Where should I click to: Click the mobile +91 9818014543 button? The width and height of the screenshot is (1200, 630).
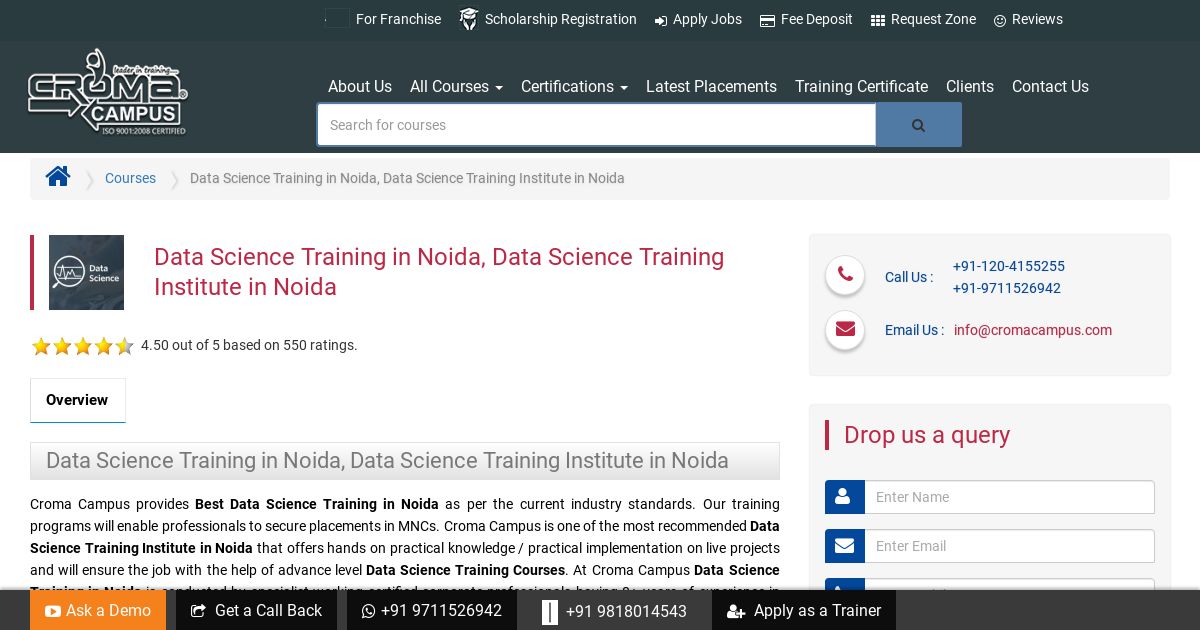pyautogui.click(x=614, y=610)
